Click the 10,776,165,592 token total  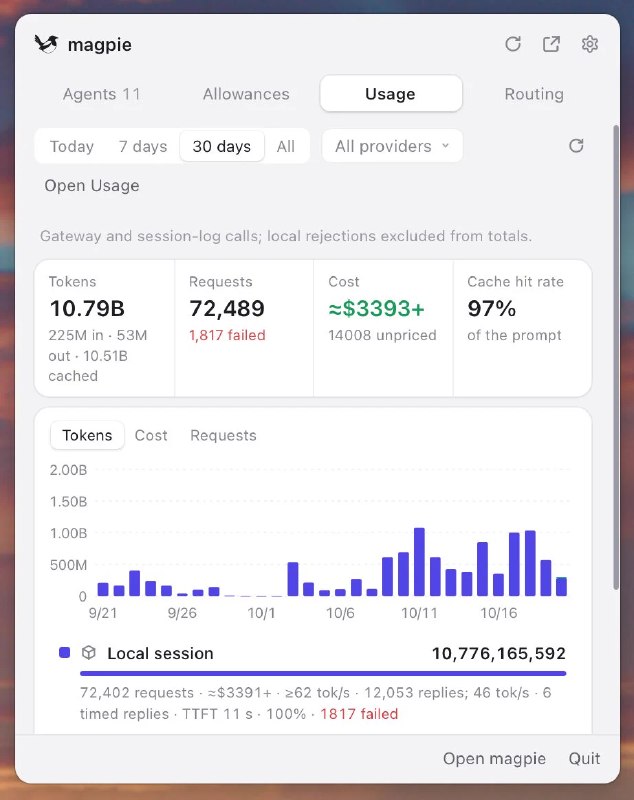coord(499,653)
